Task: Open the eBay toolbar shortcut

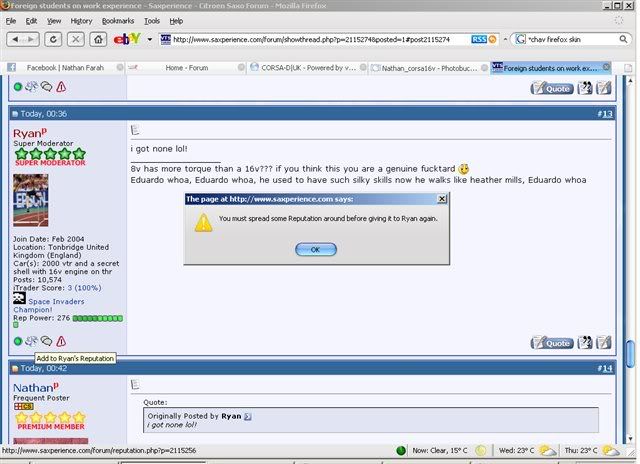Action: pyautogui.click(x=125, y=39)
